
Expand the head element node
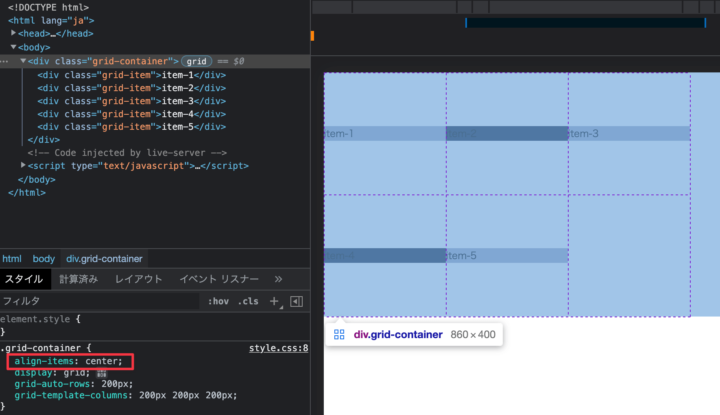coord(13,33)
